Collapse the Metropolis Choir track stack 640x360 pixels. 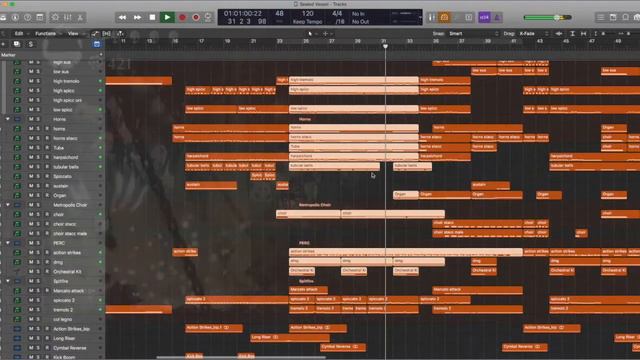tap(7, 204)
